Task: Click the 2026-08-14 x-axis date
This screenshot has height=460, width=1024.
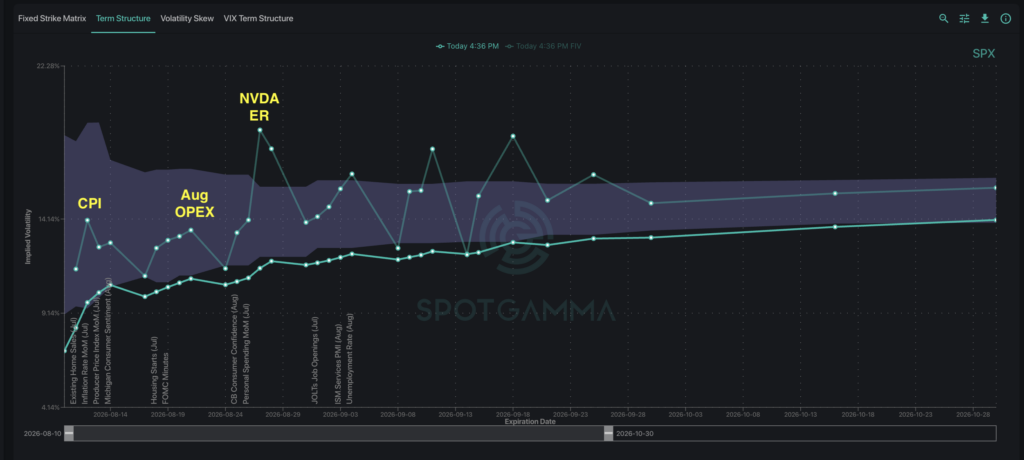Action: click(110, 414)
